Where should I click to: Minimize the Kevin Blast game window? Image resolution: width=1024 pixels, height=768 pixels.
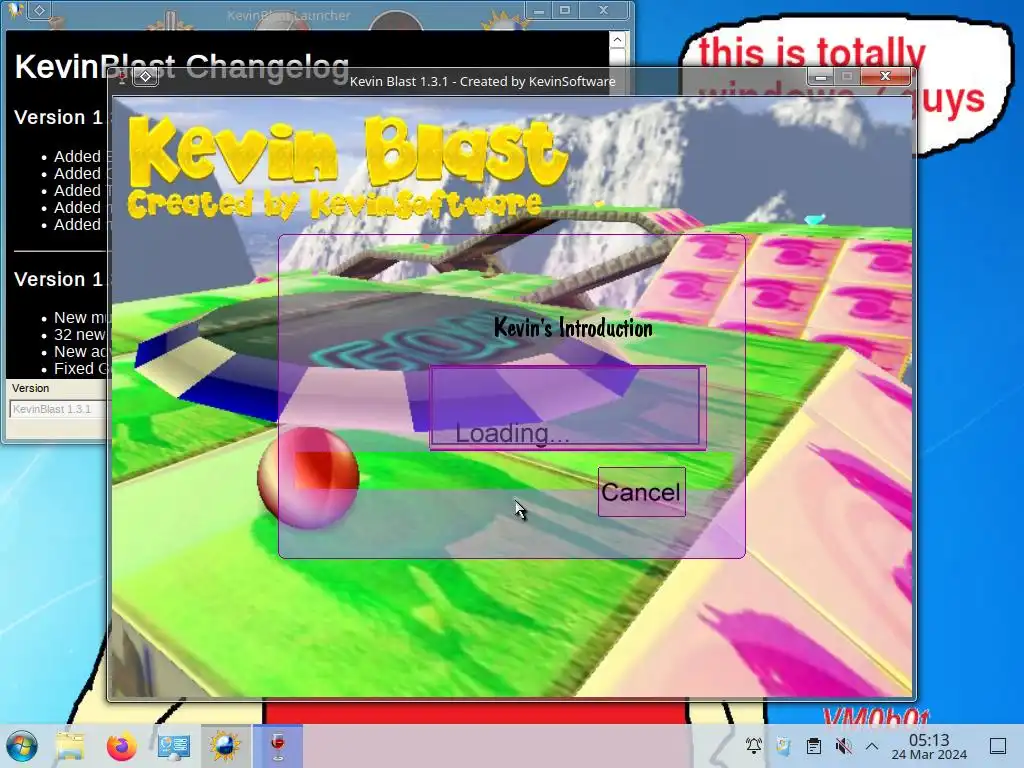[x=821, y=77]
